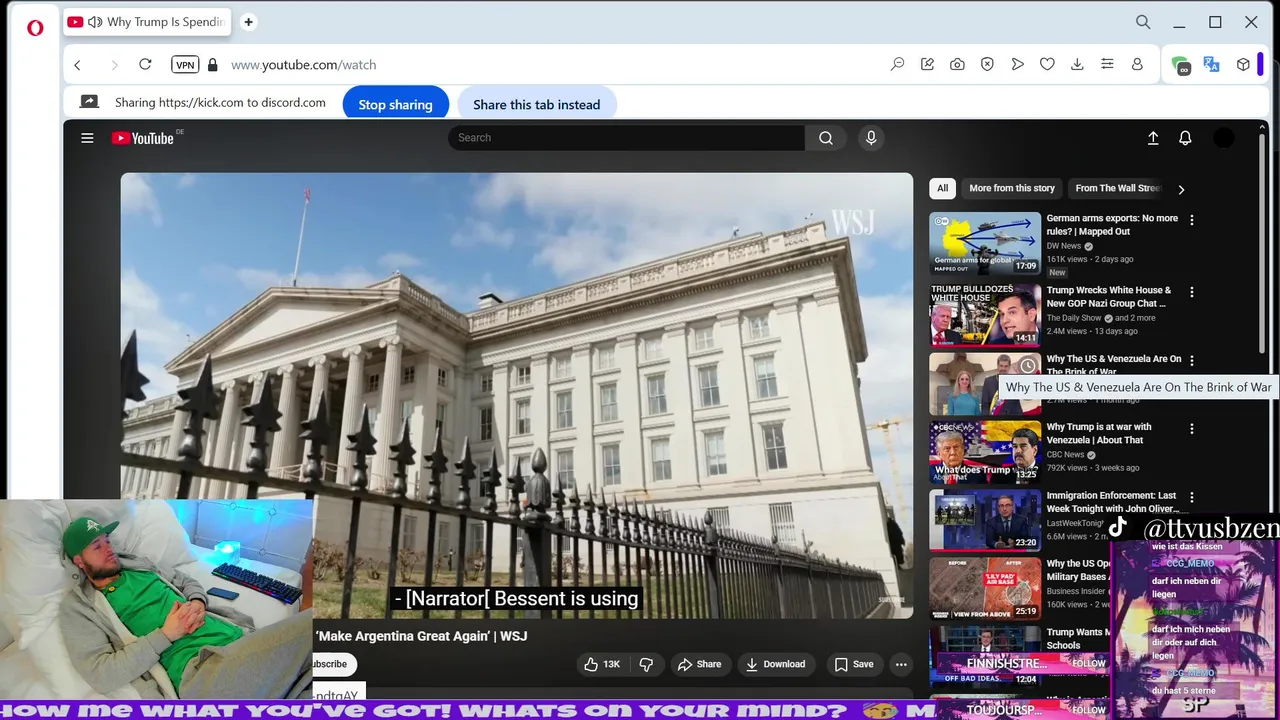Search tabs with magnifier in title bar

(1143, 22)
